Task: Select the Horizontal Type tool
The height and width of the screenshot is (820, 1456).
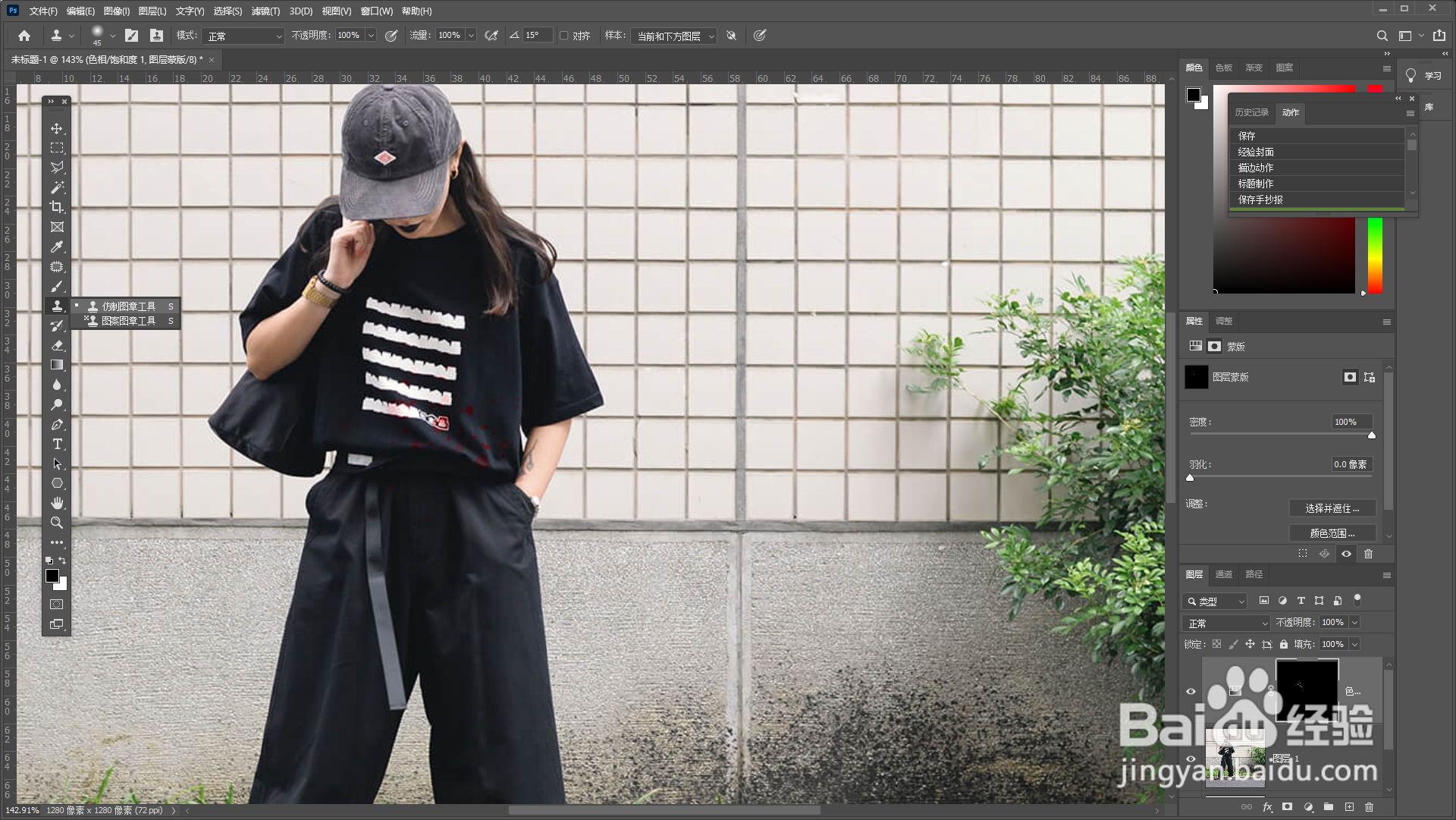Action: [x=57, y=444]
